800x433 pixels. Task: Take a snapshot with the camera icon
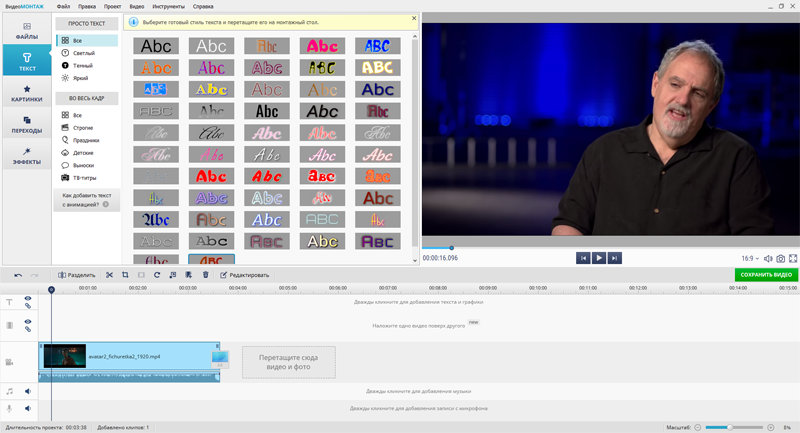click(x=781, y=258)
